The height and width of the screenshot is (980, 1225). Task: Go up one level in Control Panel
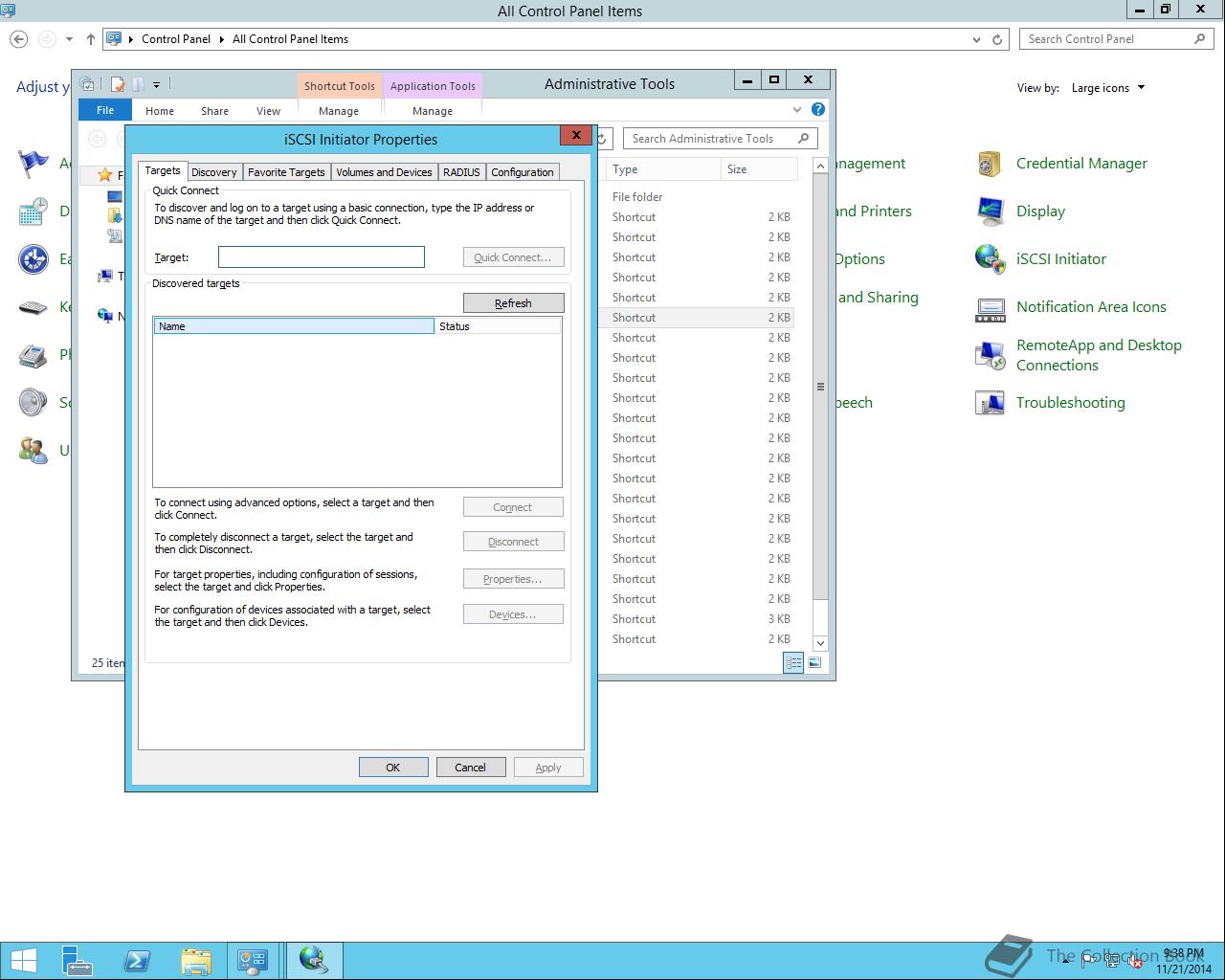90,39
